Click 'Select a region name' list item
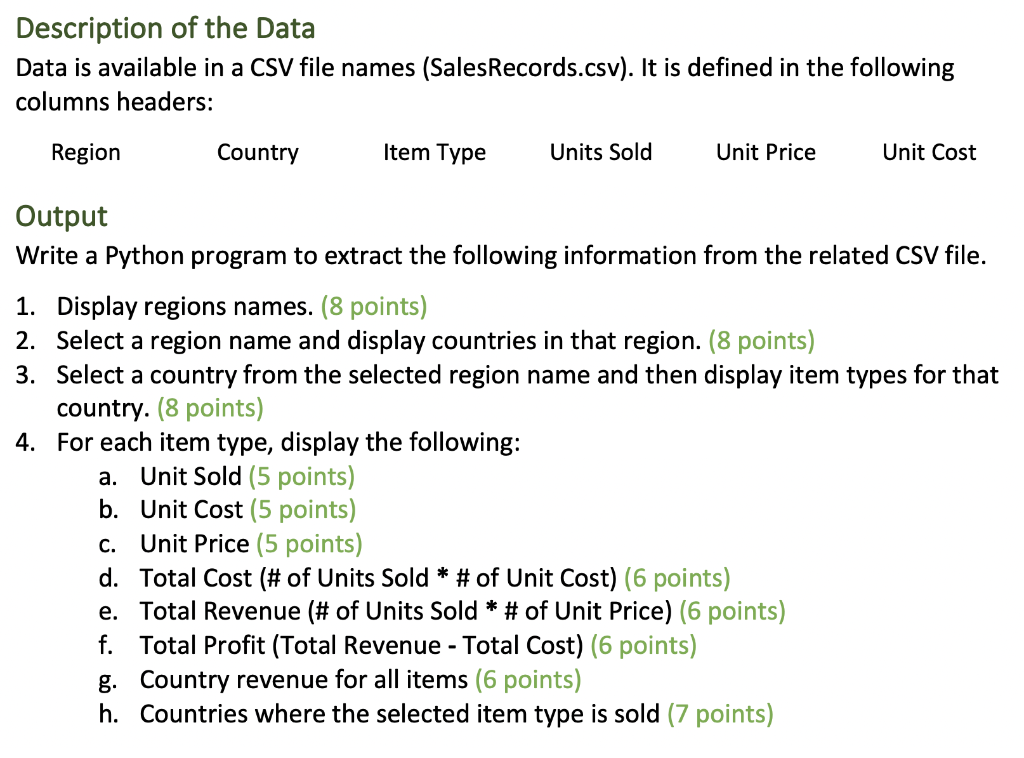The width and height of the screenshot is (1024, 758). tap(436, 341)
